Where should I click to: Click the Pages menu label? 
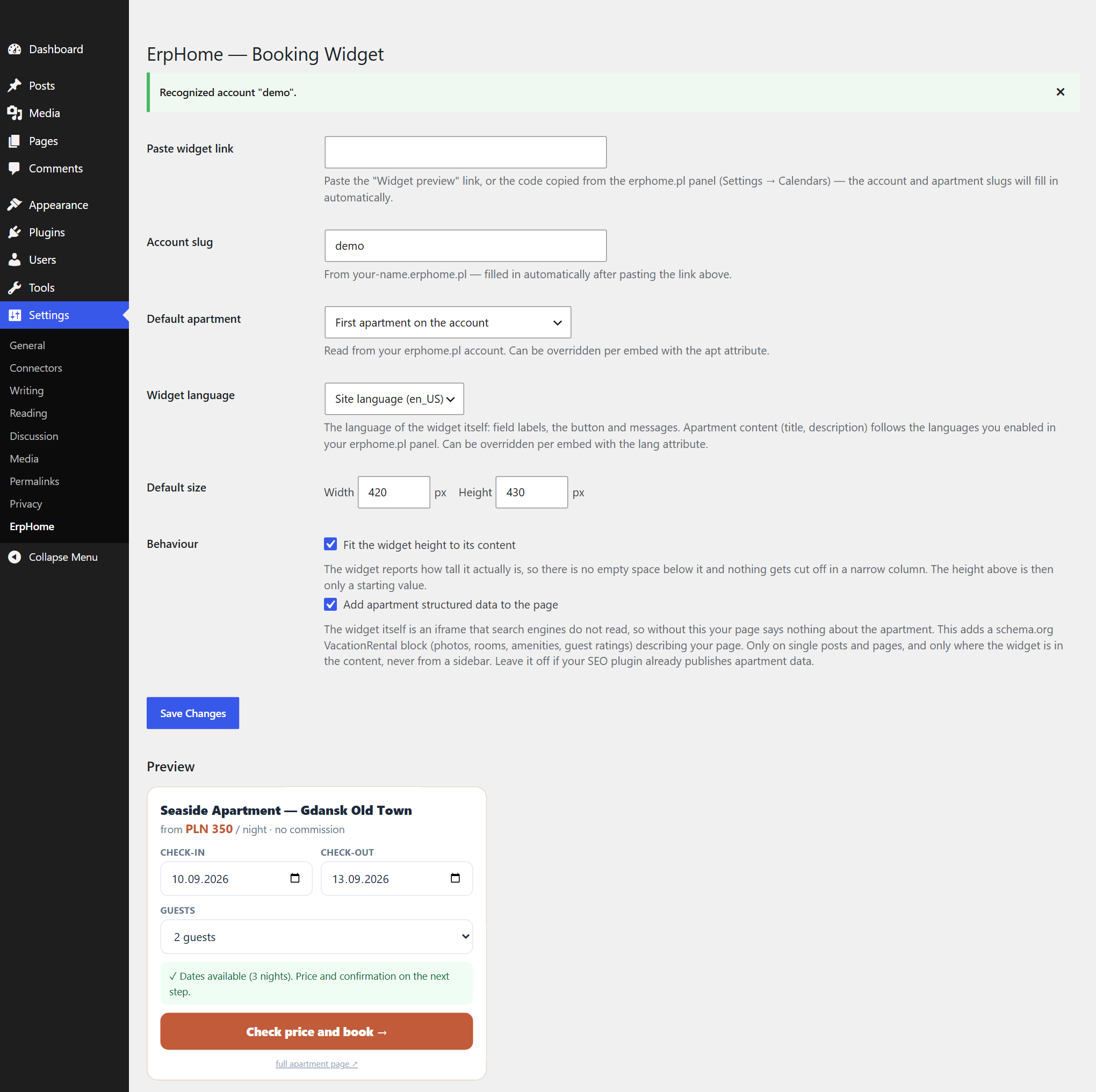coord(43,141)
